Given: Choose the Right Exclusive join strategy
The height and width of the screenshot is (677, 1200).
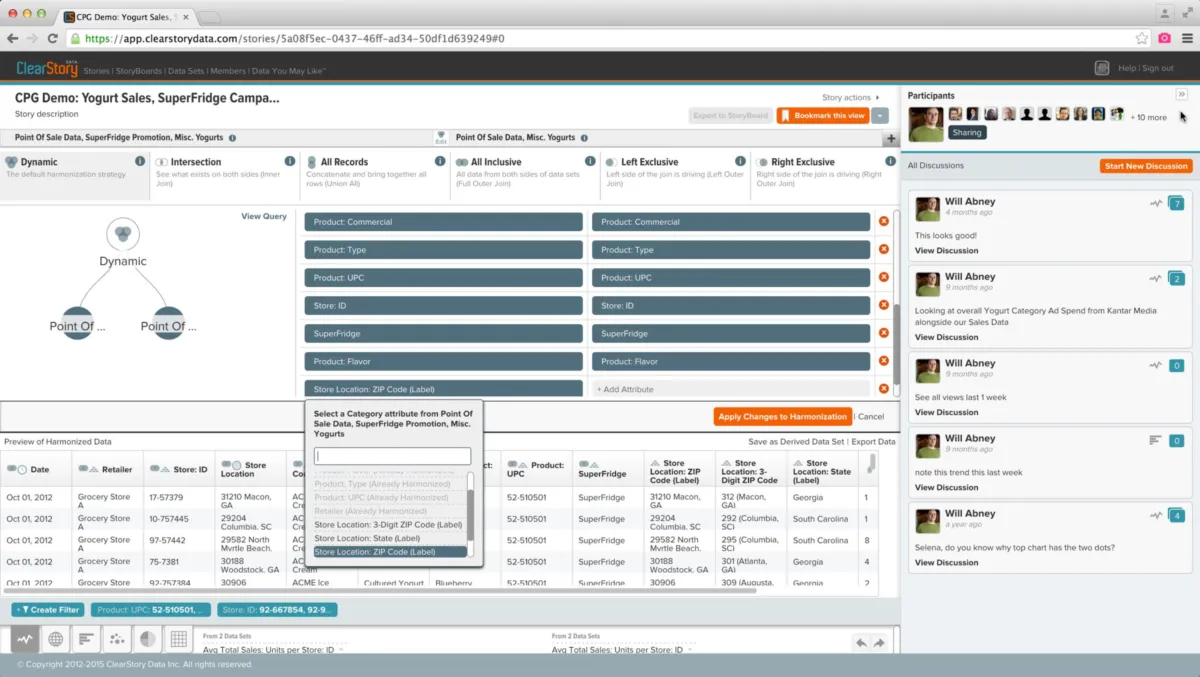Looking at the screenshot, I should tap(825, 175).
